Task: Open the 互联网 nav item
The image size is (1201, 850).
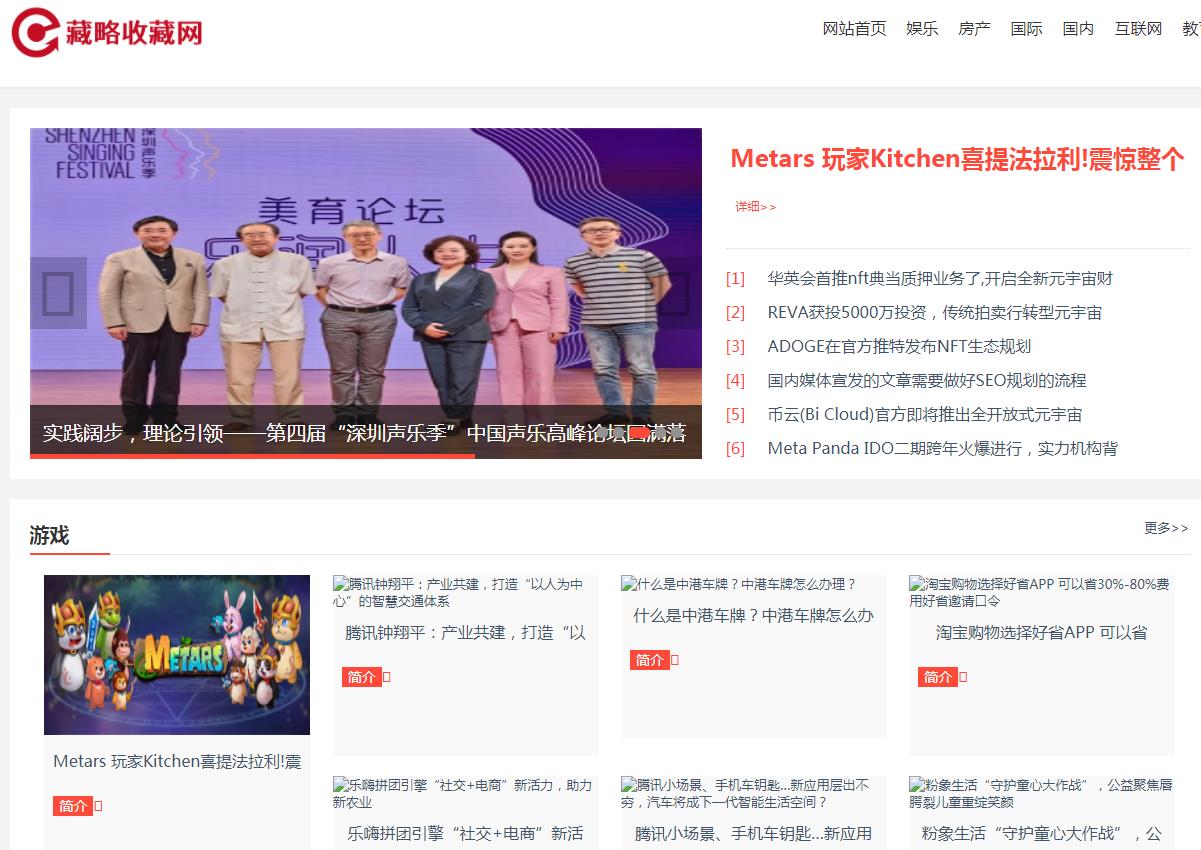Action: coord(1138,29)
